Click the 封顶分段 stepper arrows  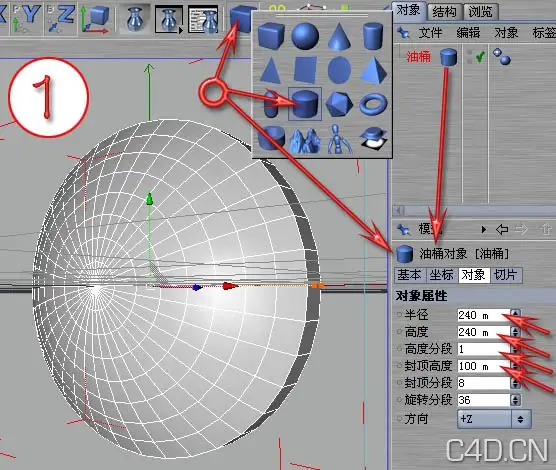[x=516, y=383]
